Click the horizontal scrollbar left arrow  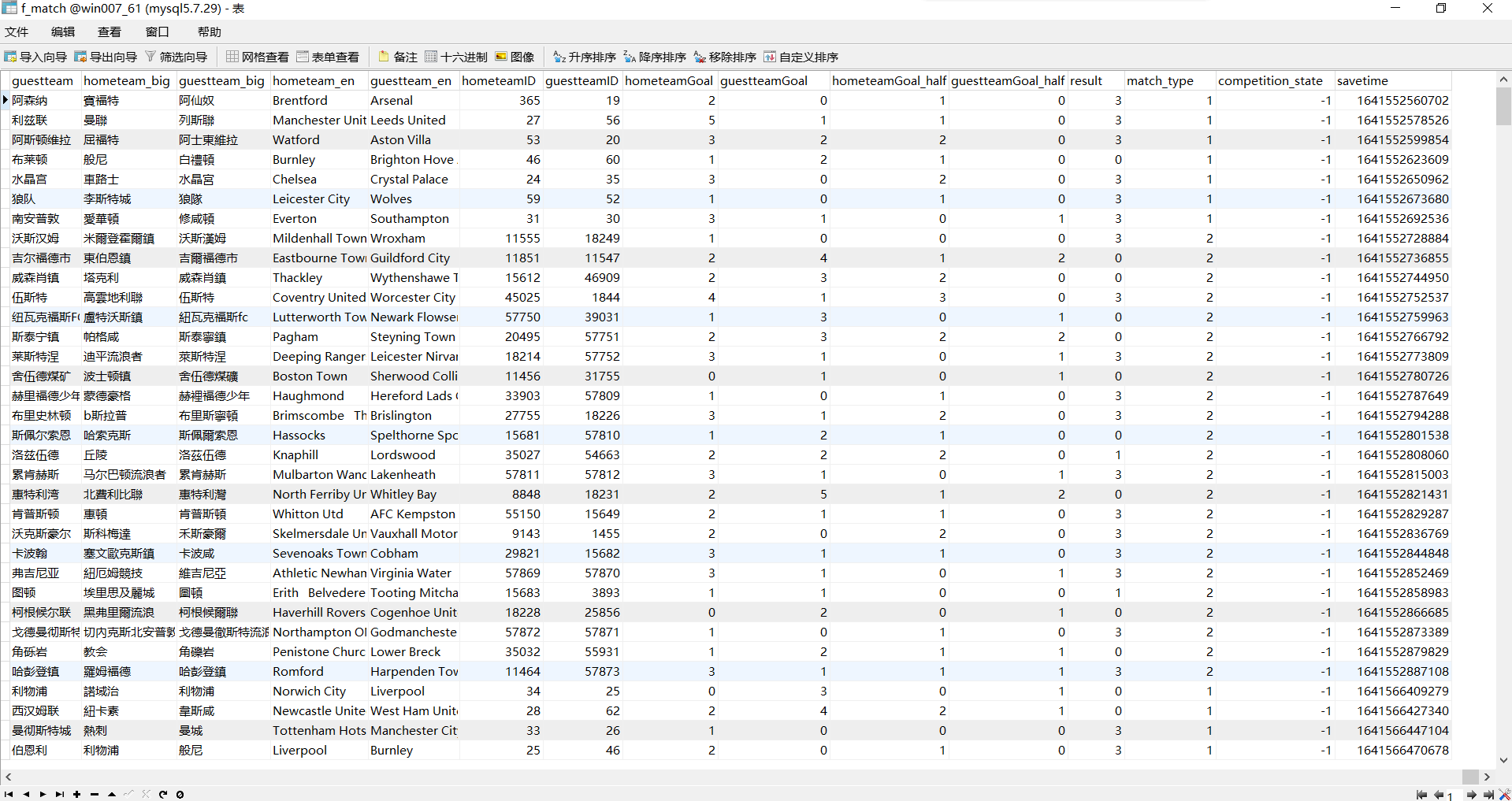click(x=8, y=777)
